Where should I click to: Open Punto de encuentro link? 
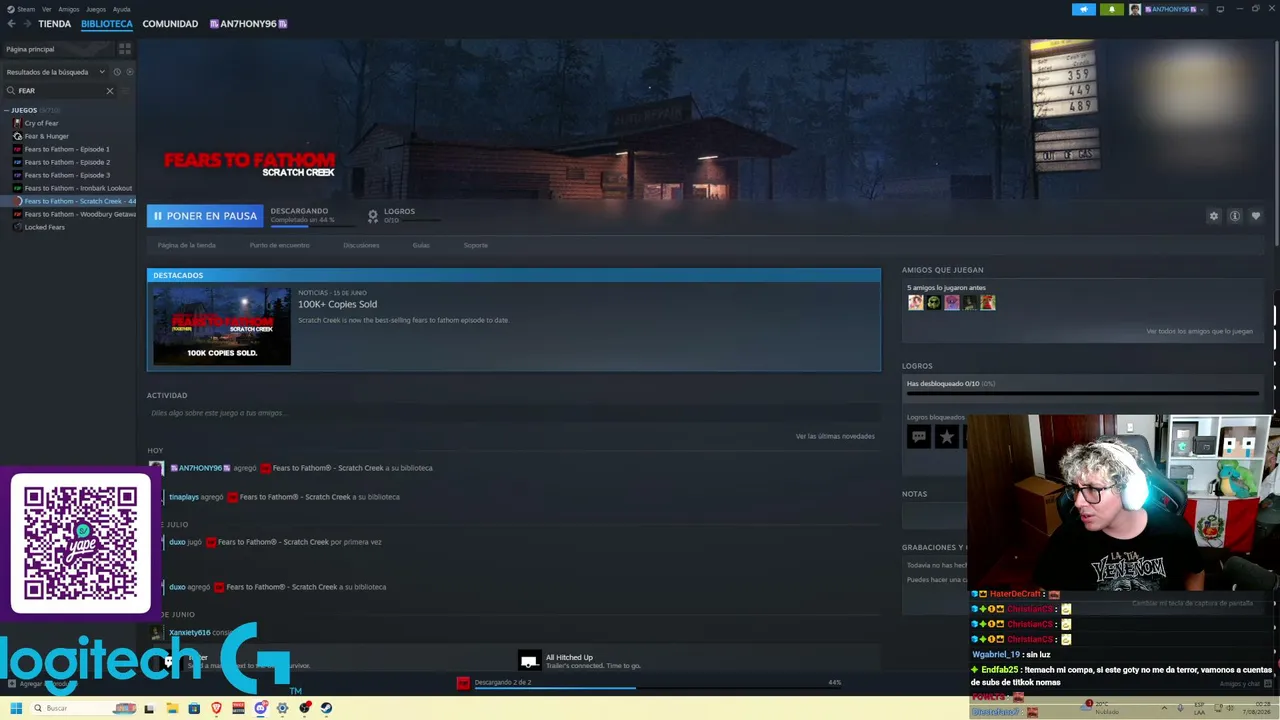click(279, 245)
